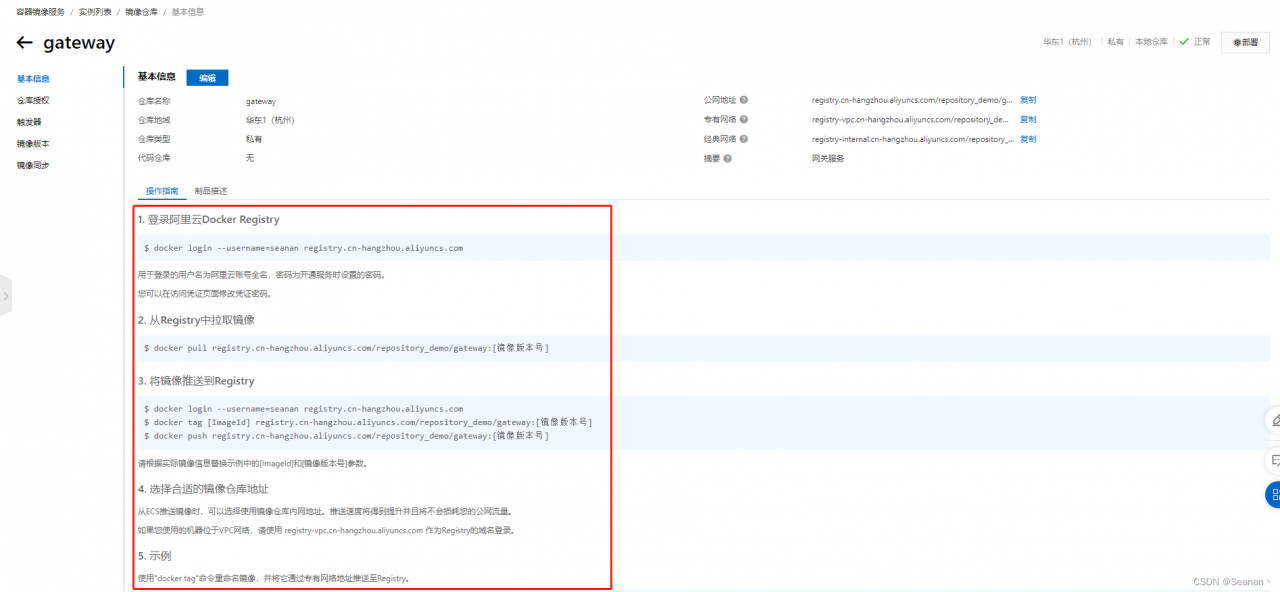Click the sentence about VPC网络 registry-vpc domain

(x=326, y=531)
